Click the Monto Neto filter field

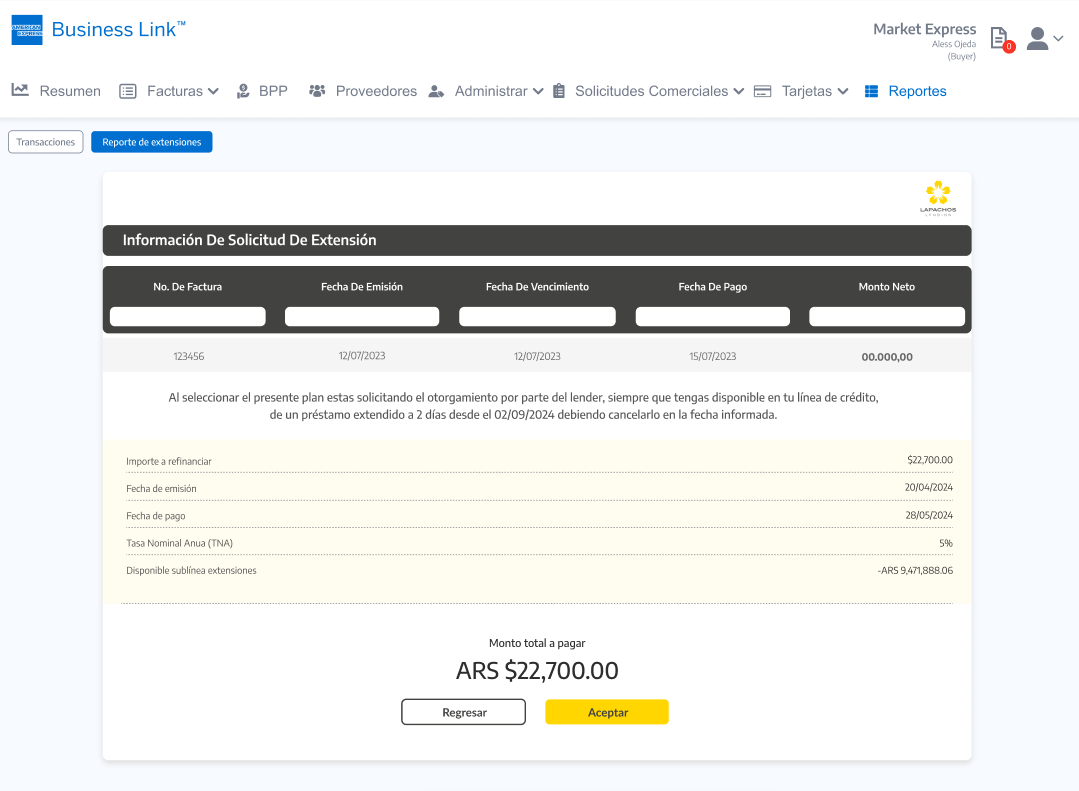887,317
